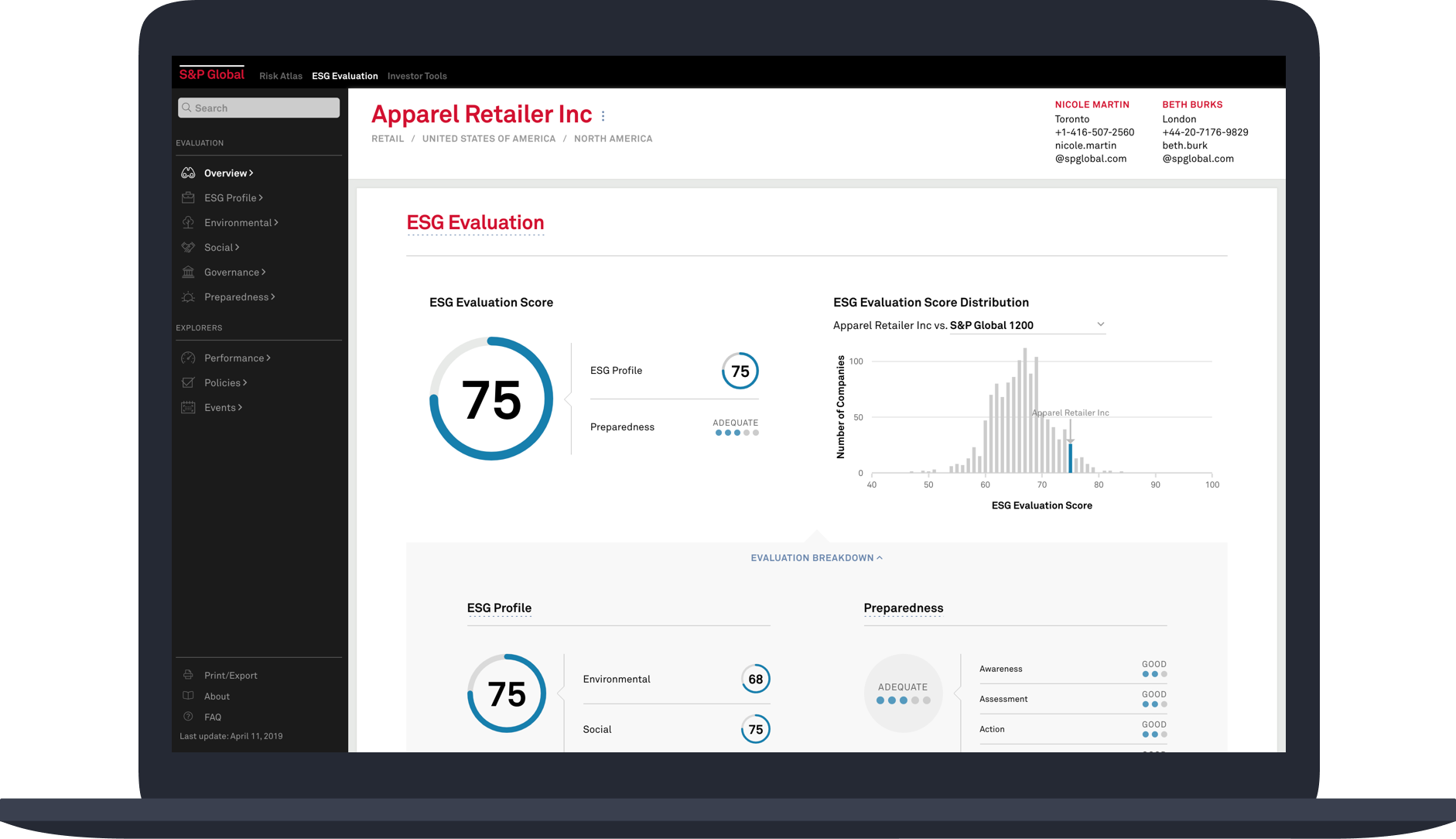
Task: Open the Policies explorer
Action: pos(226,382)
